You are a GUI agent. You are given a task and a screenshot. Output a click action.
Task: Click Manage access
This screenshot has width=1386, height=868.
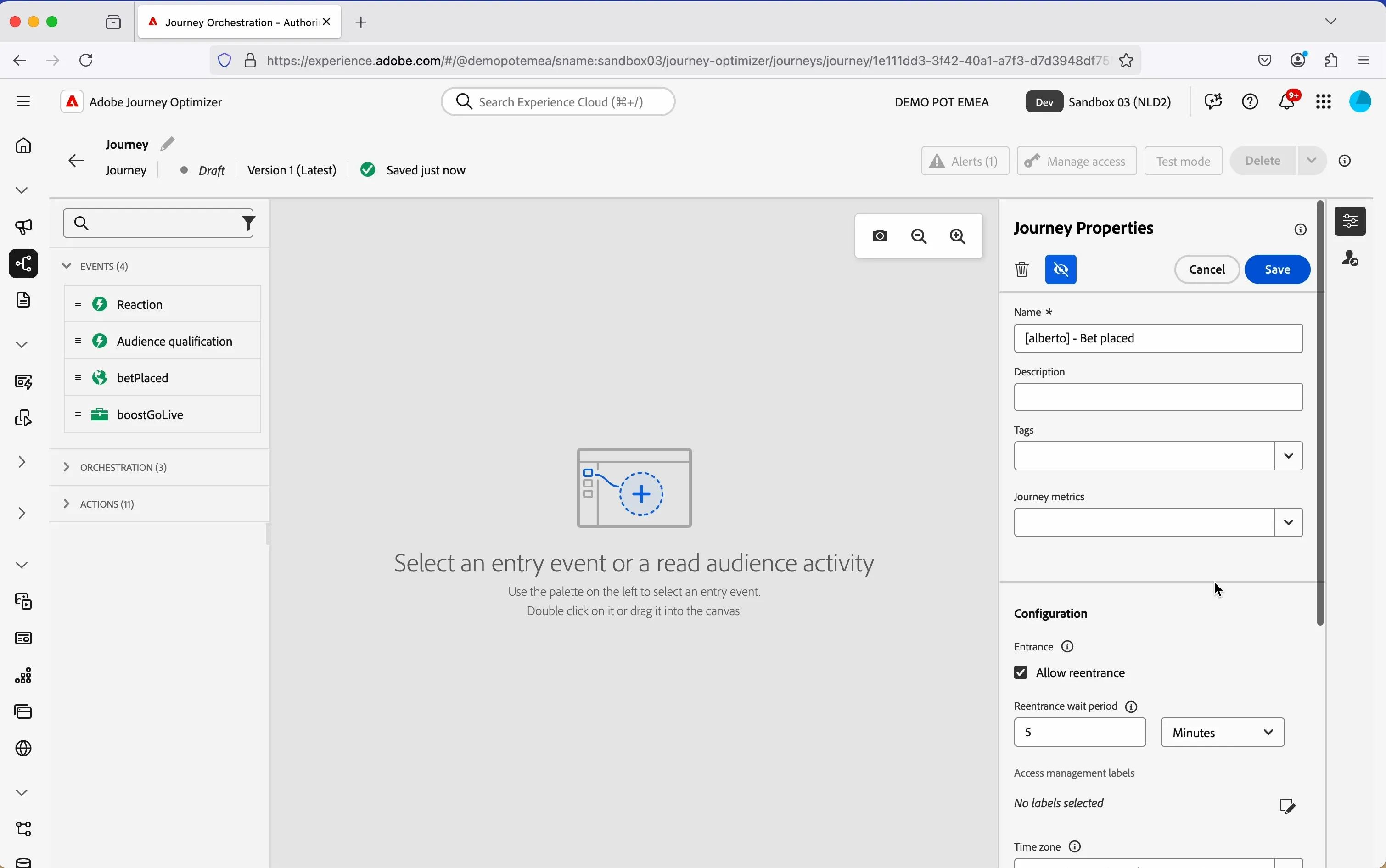click(x=1077, y=161)
